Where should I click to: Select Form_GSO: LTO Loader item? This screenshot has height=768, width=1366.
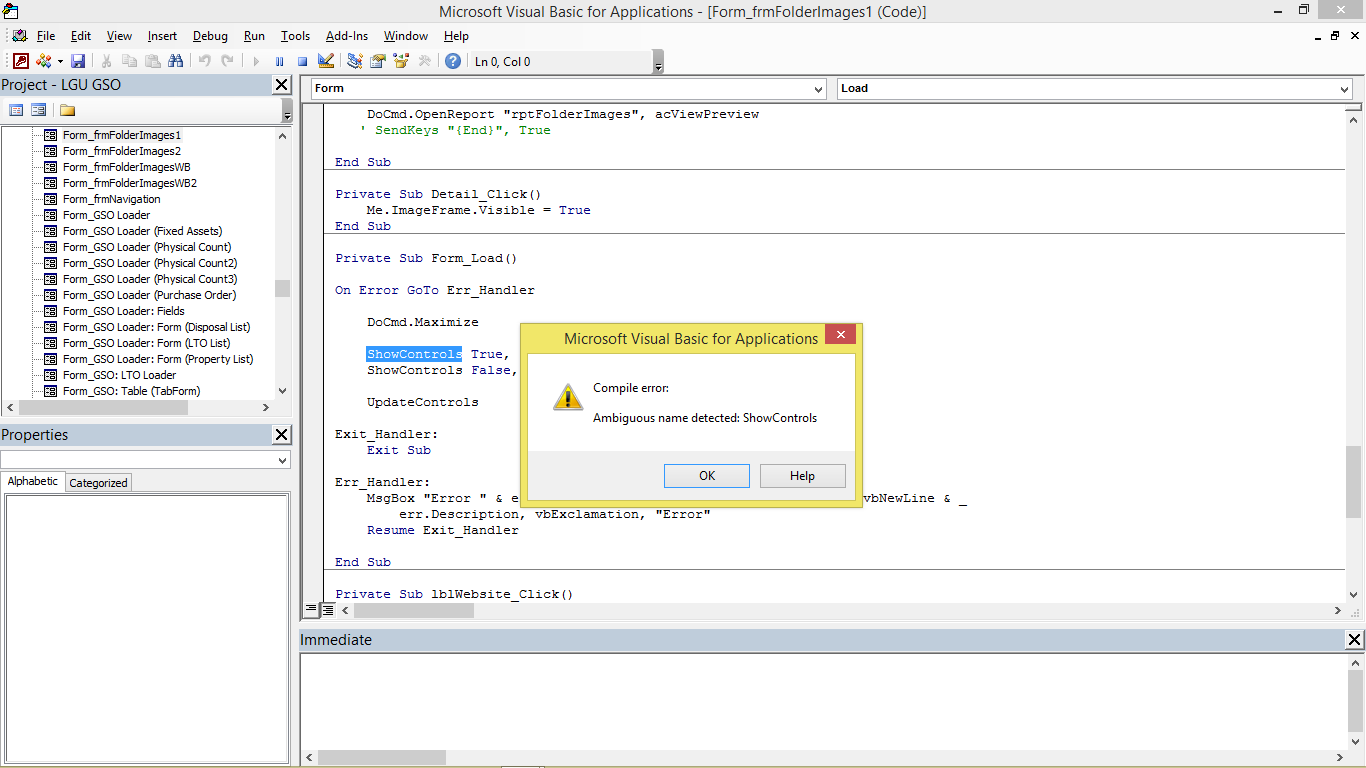click(120, 375)
